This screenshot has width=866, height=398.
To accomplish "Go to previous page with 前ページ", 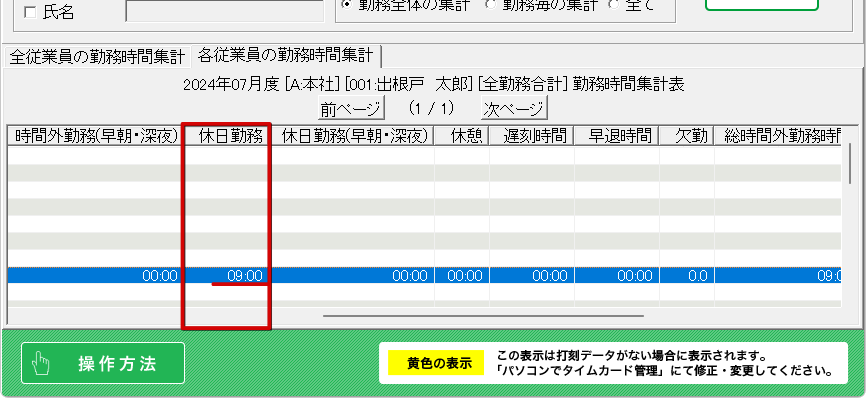I will click(x=351, y=109).
